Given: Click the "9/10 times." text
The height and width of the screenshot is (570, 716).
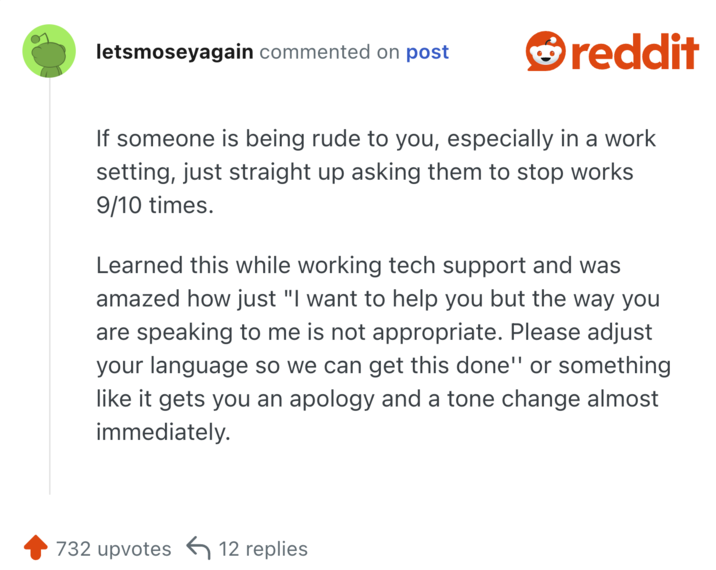Looking at the screenshot, I should tap(154, 204).
